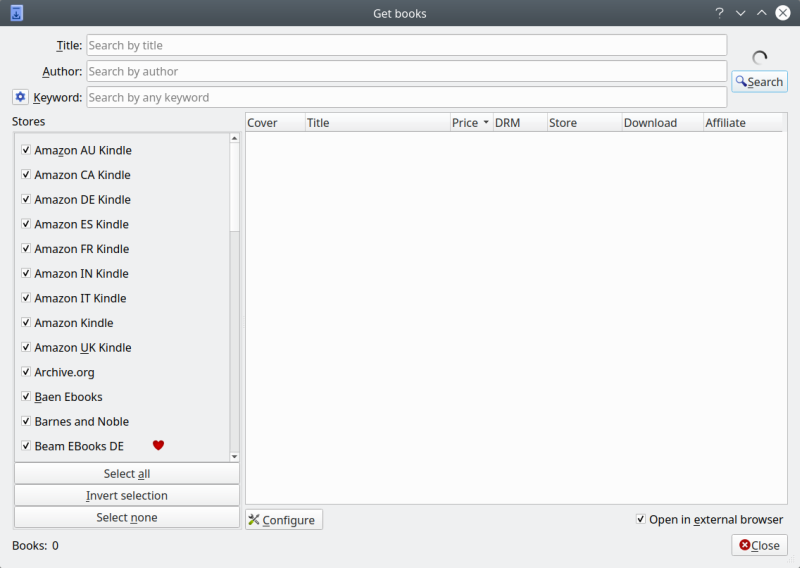Close the dialog using the Close button

(x=759, y=545)
